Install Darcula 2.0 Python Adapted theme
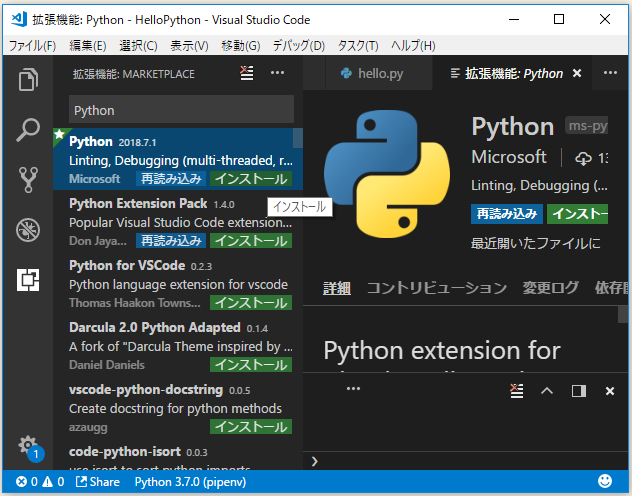 (x=251, y=365)
